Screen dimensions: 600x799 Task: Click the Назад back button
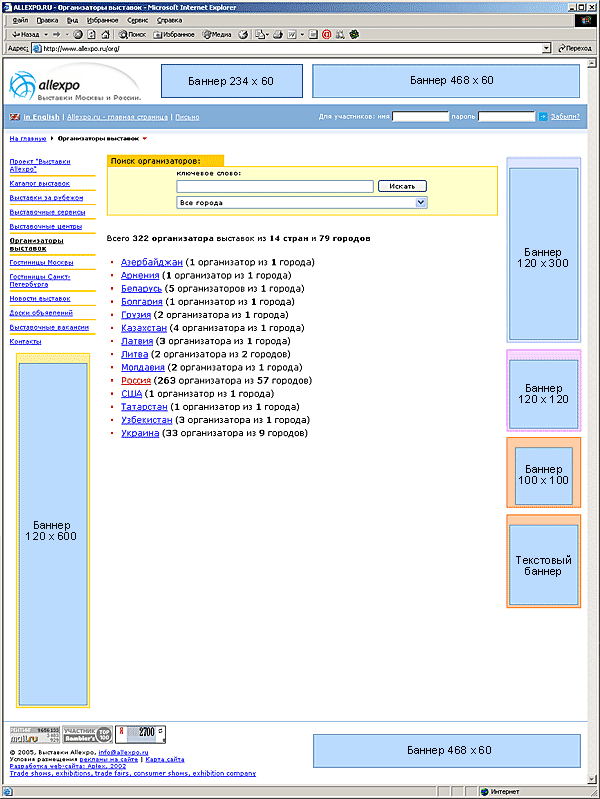coord(25,35)
